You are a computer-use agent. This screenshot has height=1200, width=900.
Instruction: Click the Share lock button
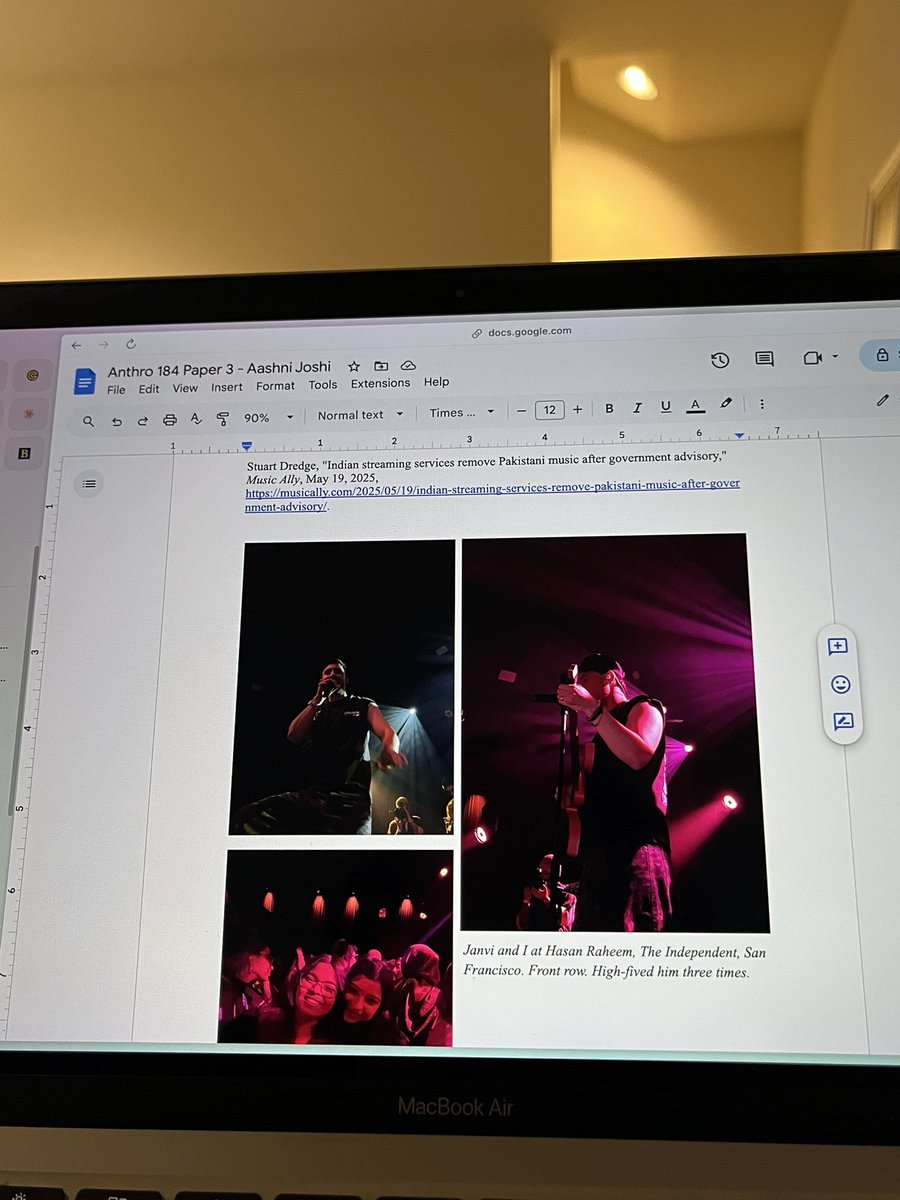(882, 354)
